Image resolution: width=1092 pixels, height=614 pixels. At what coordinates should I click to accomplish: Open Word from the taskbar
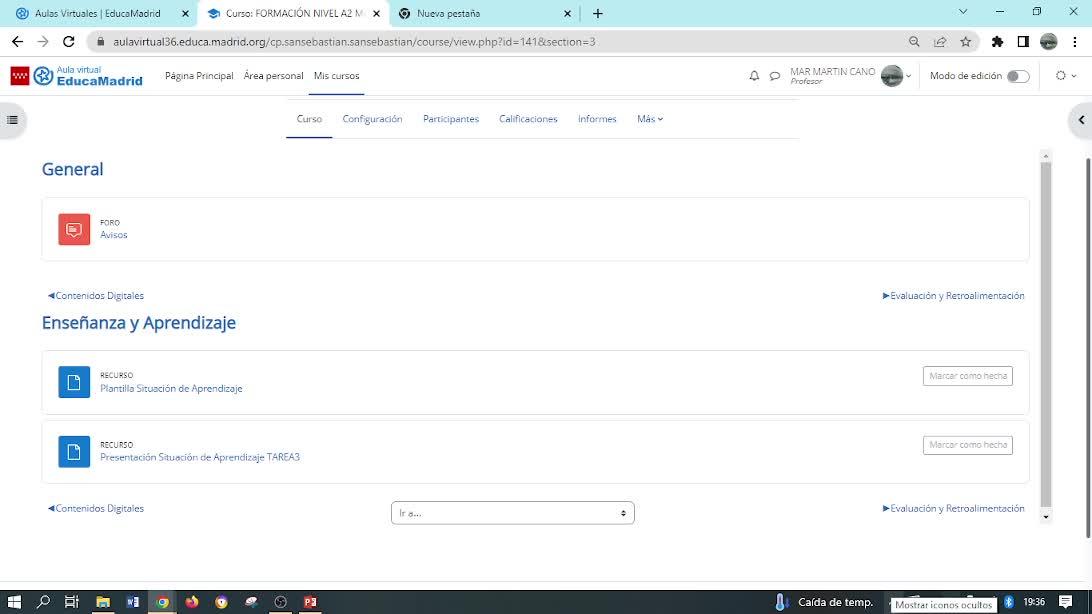[133, 601]
